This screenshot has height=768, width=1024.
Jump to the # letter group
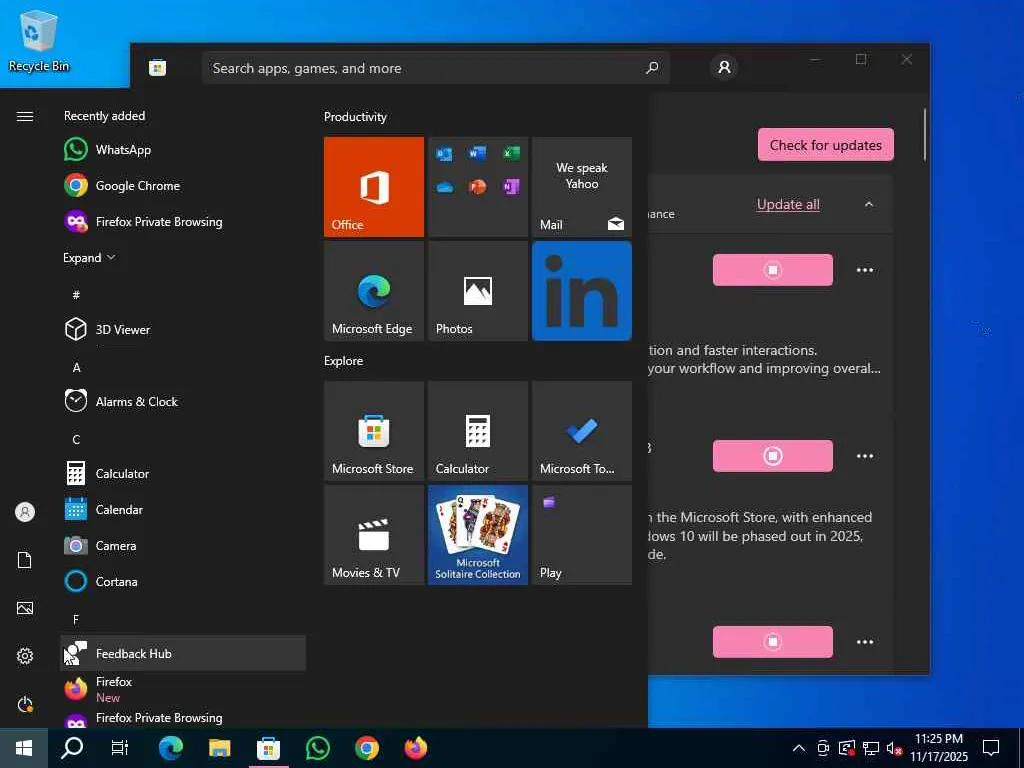pos(76,295)
